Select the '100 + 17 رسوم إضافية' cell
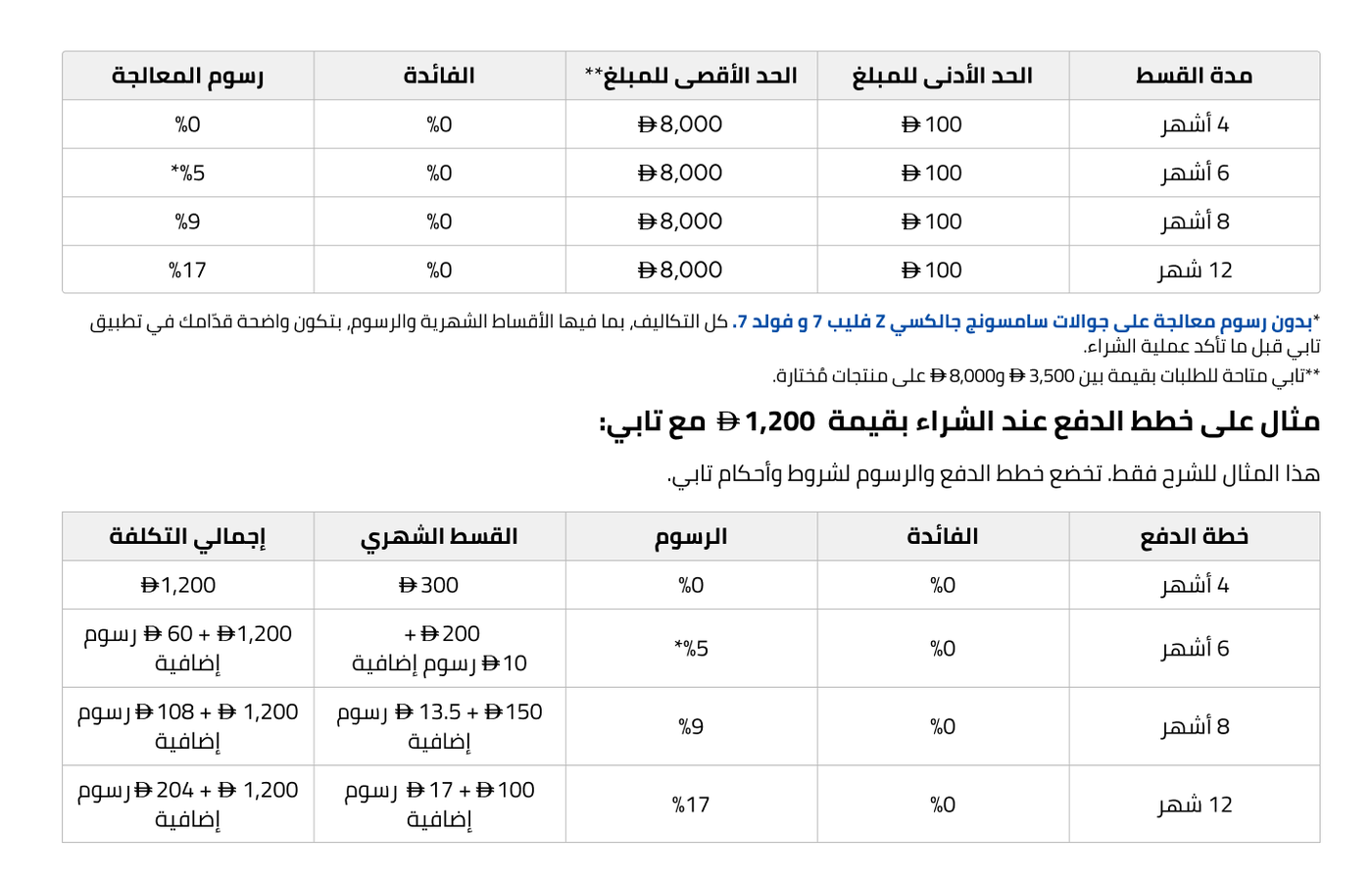Image resolution: width=1372 pixels, height=881 pixels. click(439, 805)
